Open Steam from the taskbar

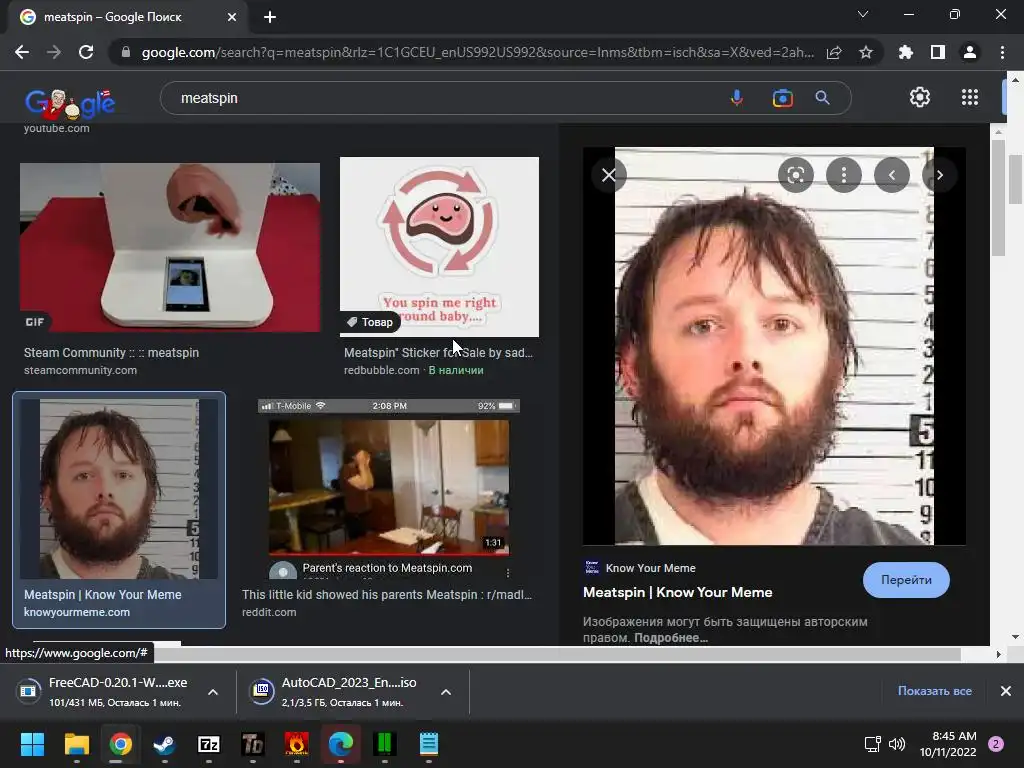[x=165, y=744]
